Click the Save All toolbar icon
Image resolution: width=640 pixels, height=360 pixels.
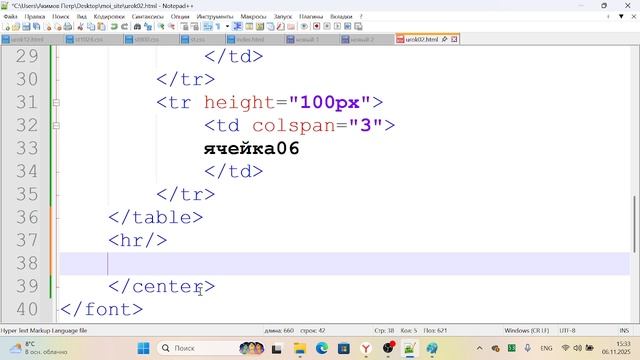(x=36, y=27)
